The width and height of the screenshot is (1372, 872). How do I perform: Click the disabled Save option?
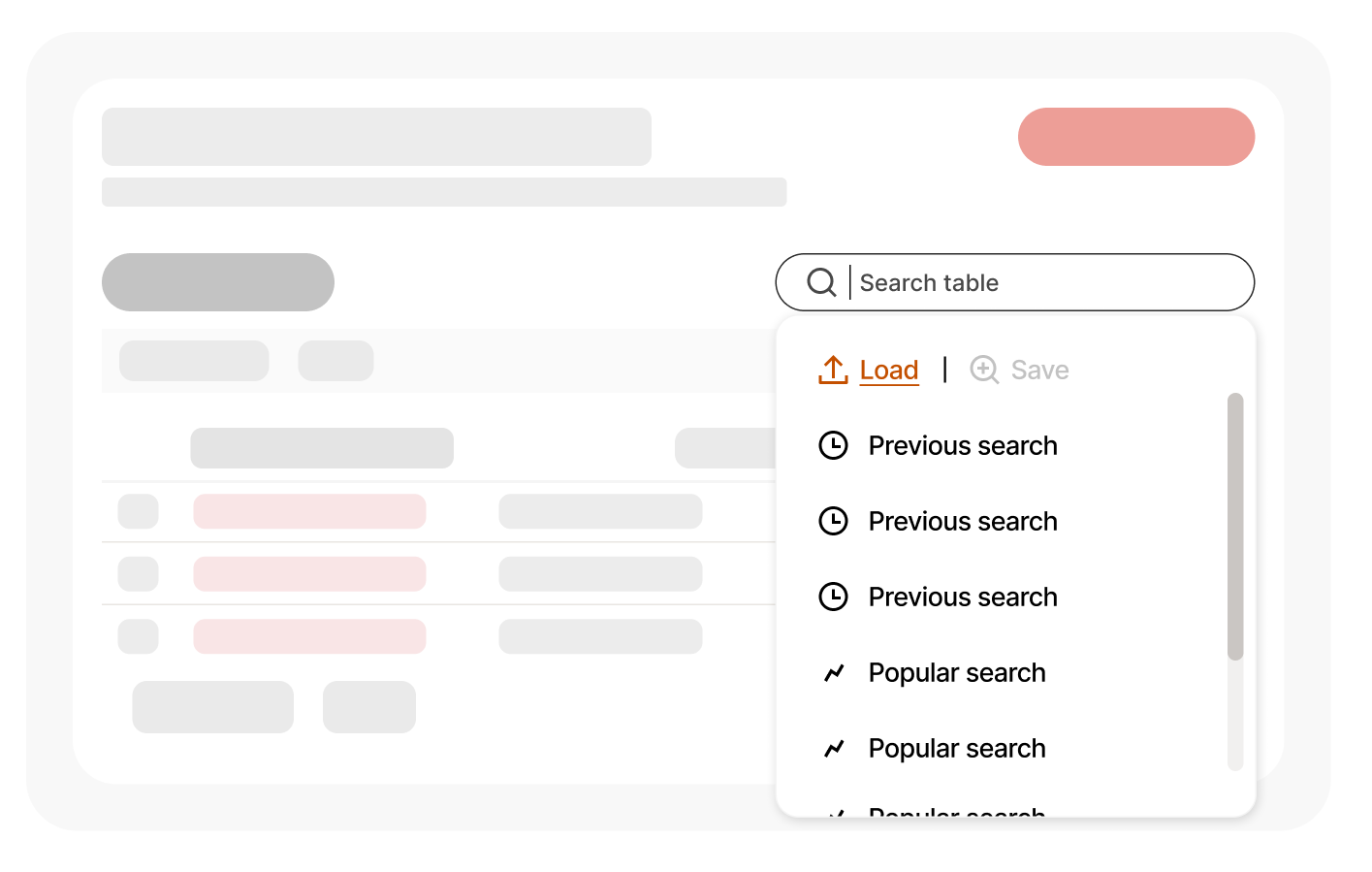pyautogui.click(x=1039, y=370)
